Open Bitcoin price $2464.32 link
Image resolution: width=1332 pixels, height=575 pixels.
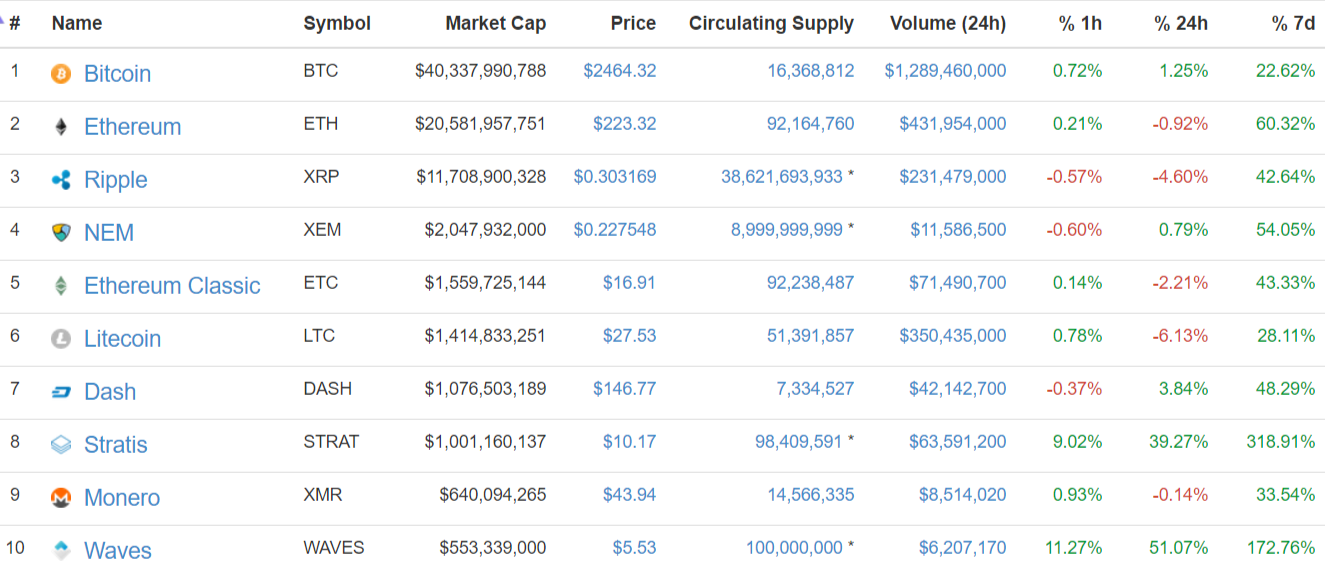(619, 71)
